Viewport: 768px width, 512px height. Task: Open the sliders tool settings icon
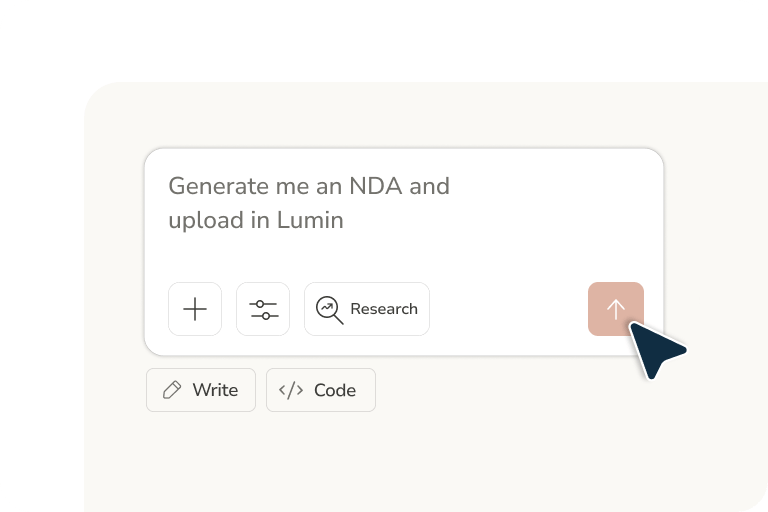(263, 309)
